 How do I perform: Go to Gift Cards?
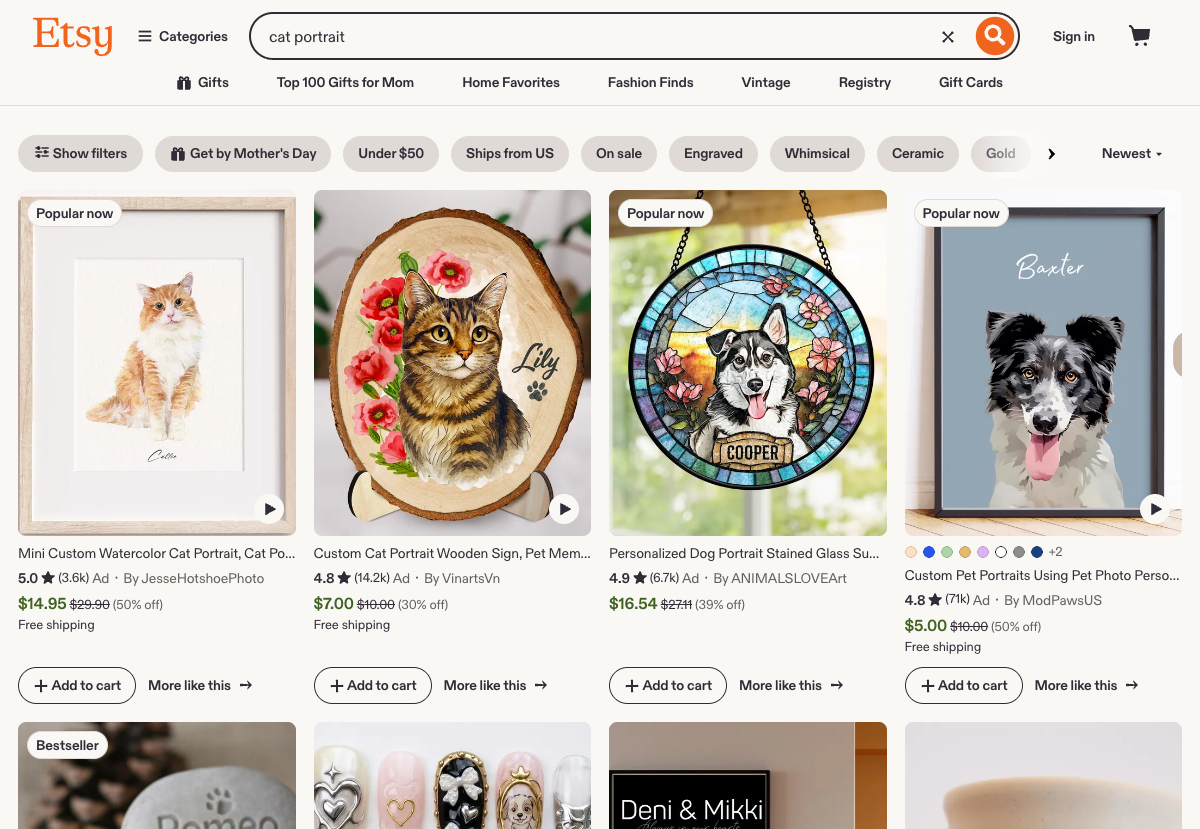pyautogui.click(x=970, y=83)
